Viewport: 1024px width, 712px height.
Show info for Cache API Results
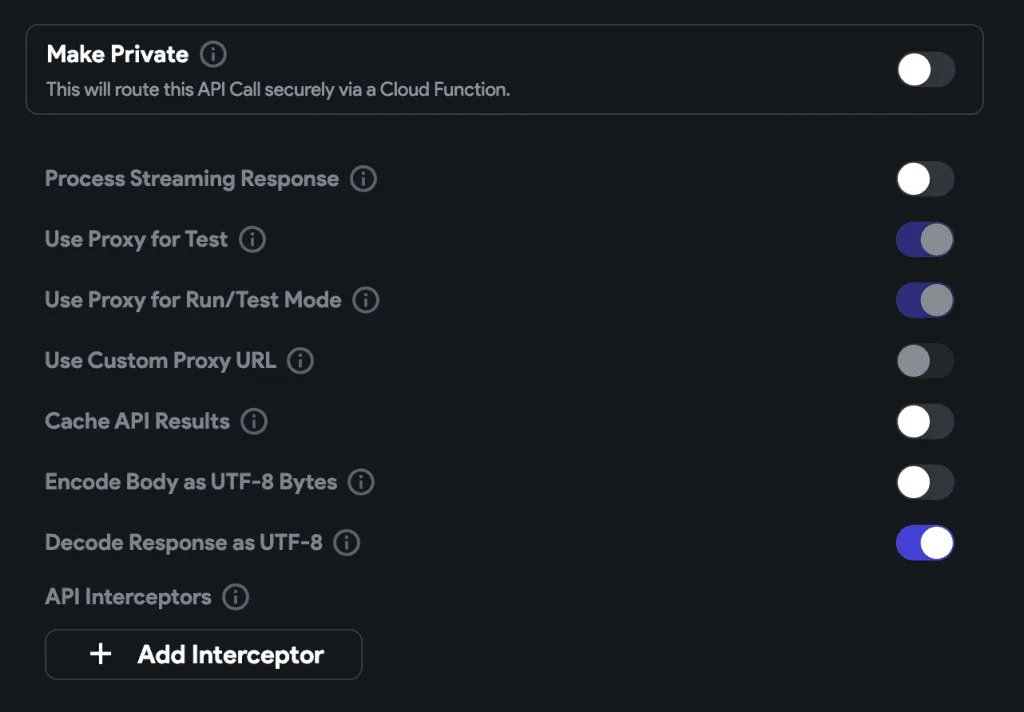tap(254, 422)
